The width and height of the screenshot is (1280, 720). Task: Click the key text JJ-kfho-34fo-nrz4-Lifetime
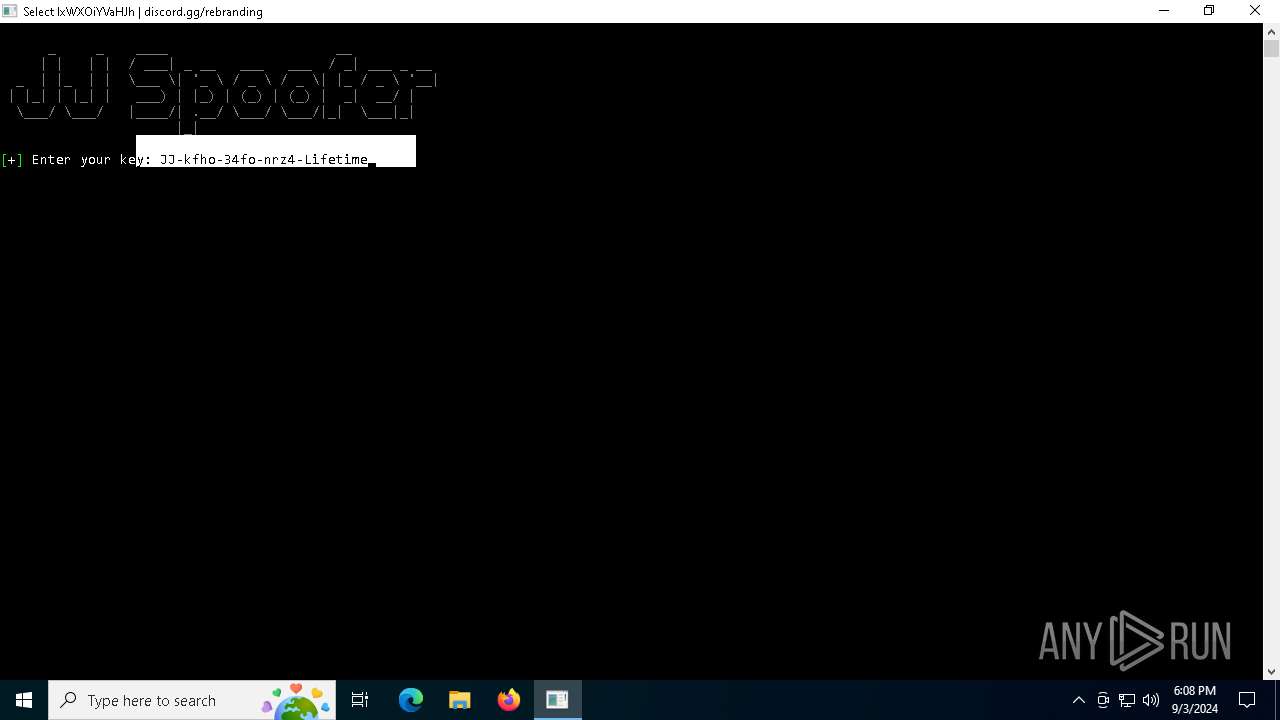pyautogui.click(x=264, y=159)
